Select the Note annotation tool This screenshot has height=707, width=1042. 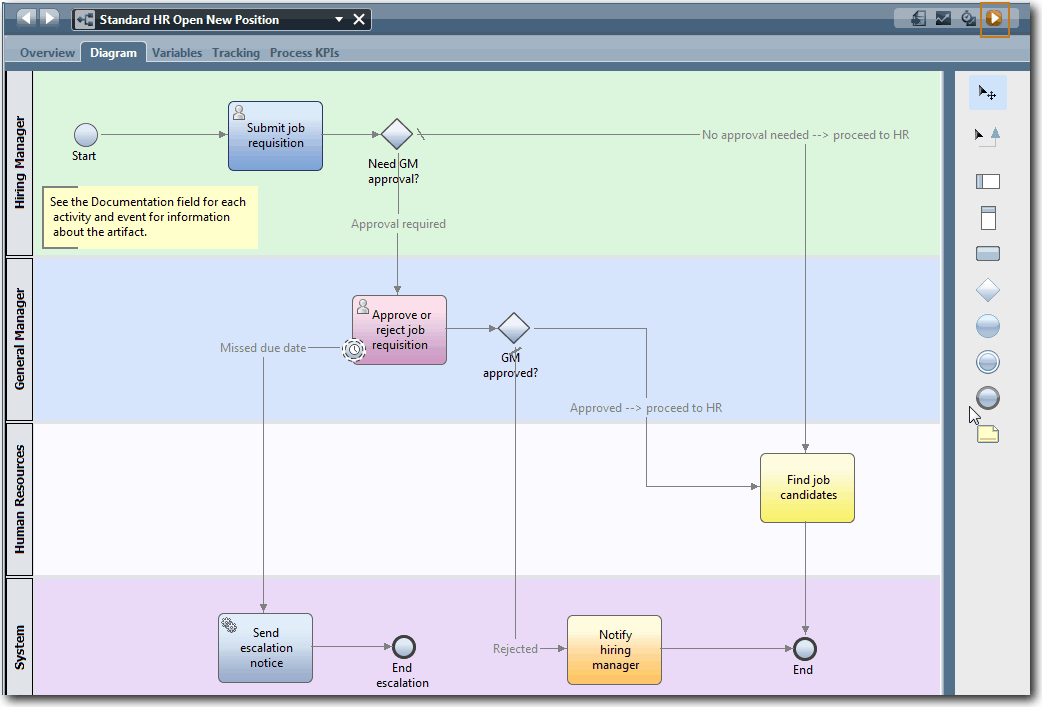click(987, 433)
